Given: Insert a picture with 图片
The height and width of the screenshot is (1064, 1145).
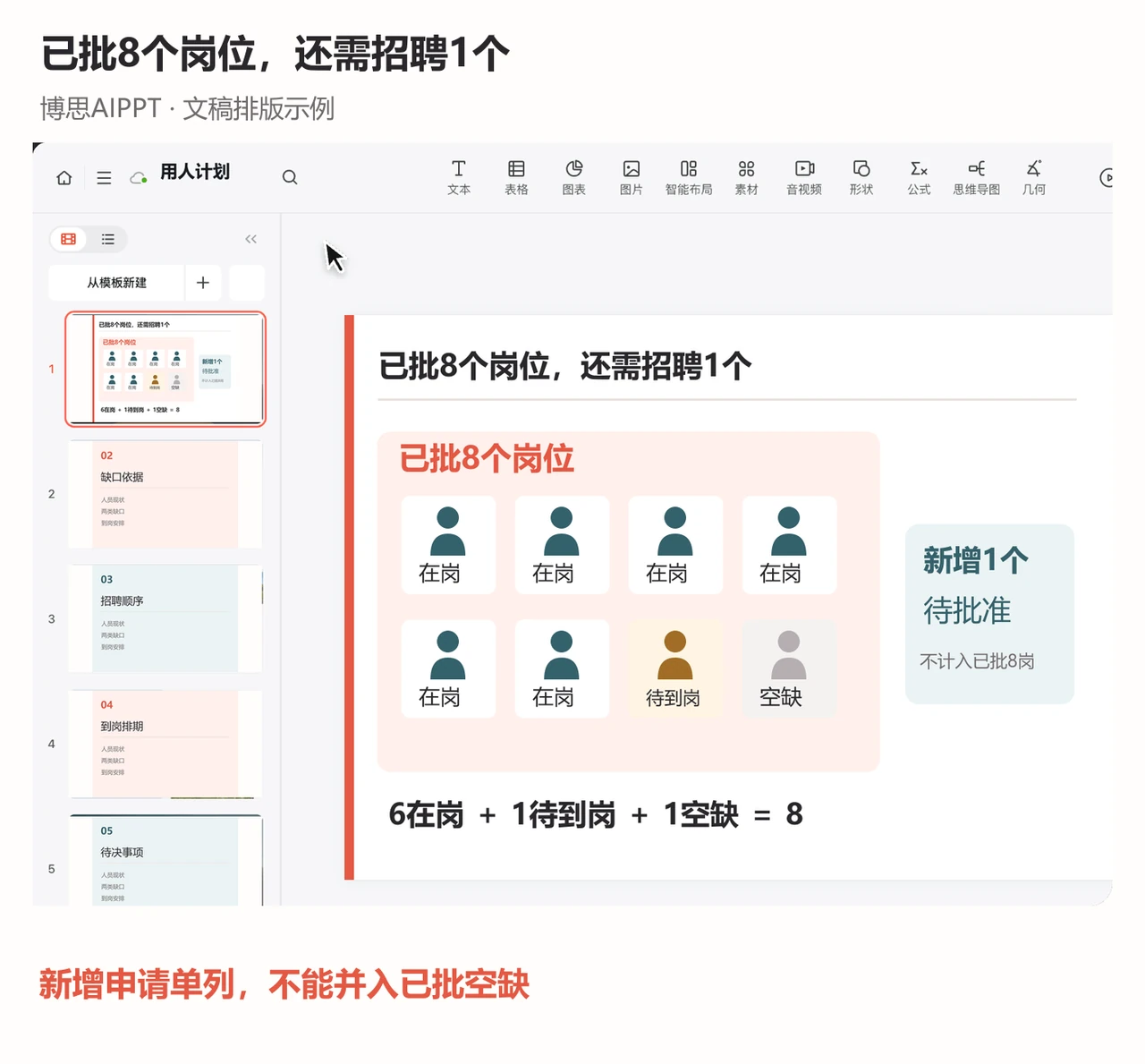Looking at the screenshot, I should pos(632,177).
